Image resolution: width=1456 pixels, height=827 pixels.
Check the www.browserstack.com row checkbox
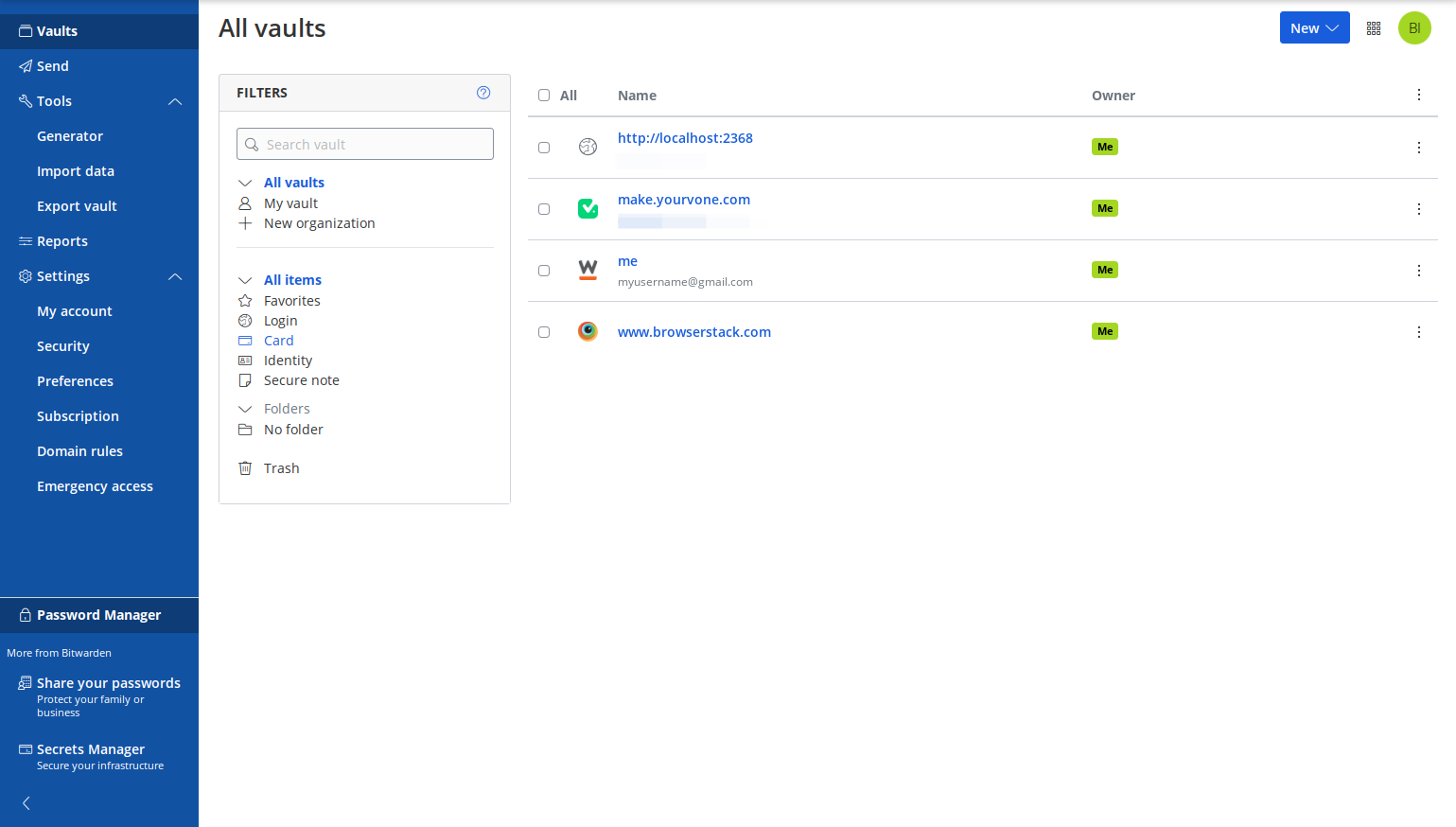pyautogui.click(x=544, y=332)
